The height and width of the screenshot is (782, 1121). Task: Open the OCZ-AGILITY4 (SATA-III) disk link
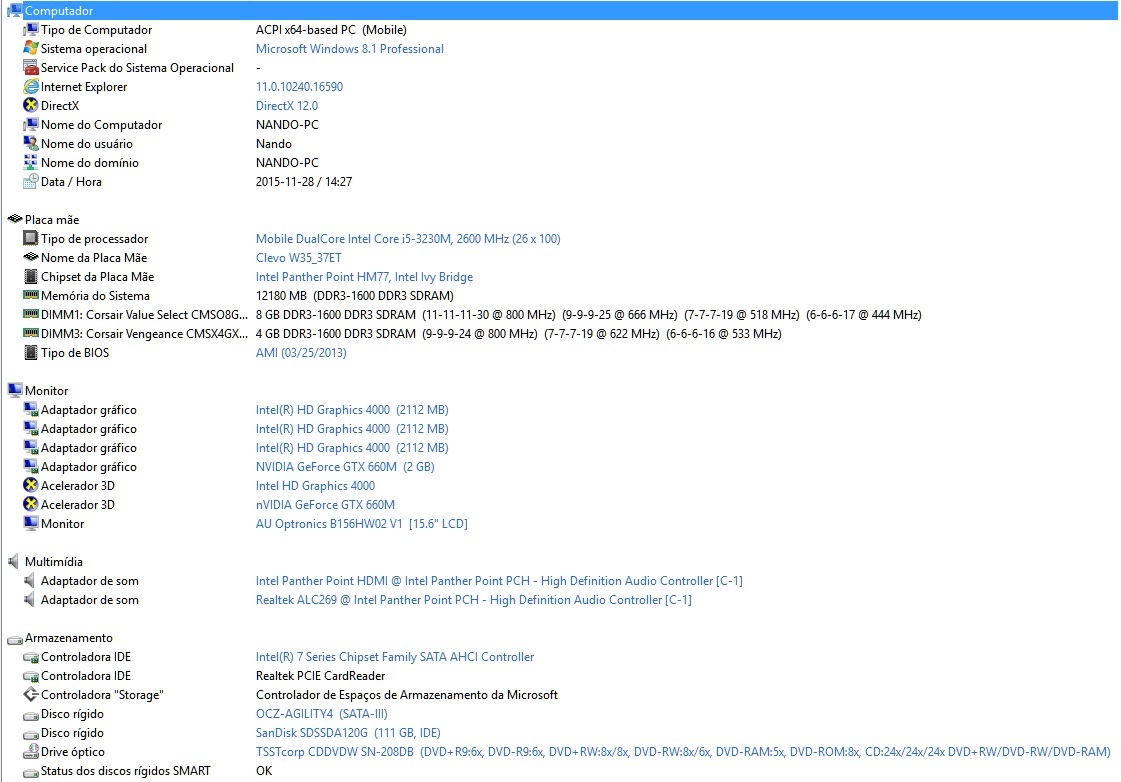click(321, 714)
